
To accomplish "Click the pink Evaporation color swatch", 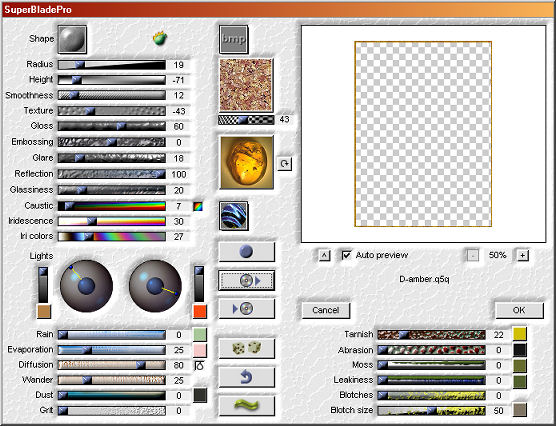I will [200, 350].
